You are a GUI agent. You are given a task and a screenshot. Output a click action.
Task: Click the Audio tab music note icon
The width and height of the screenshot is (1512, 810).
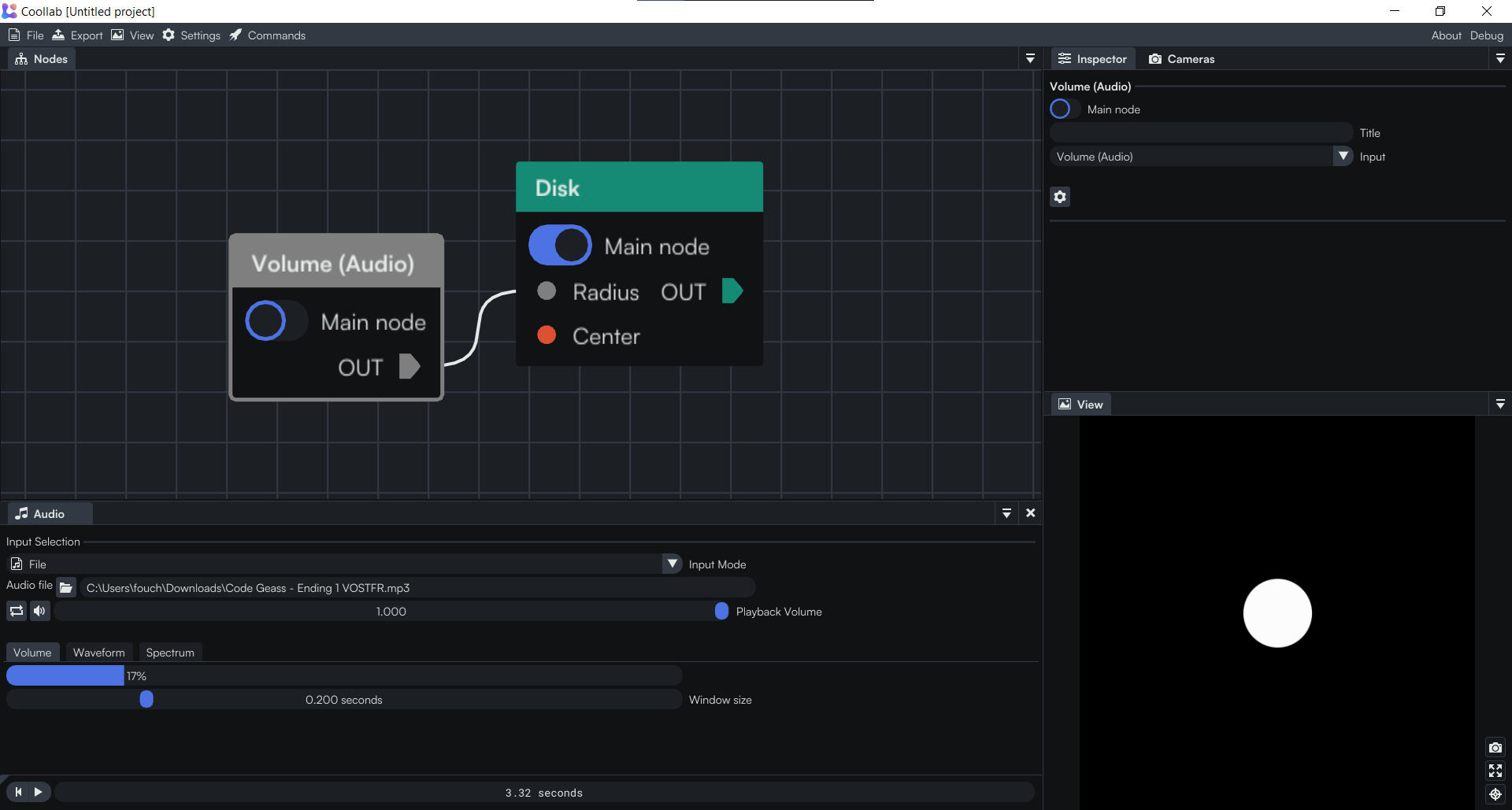click(22, 513)
